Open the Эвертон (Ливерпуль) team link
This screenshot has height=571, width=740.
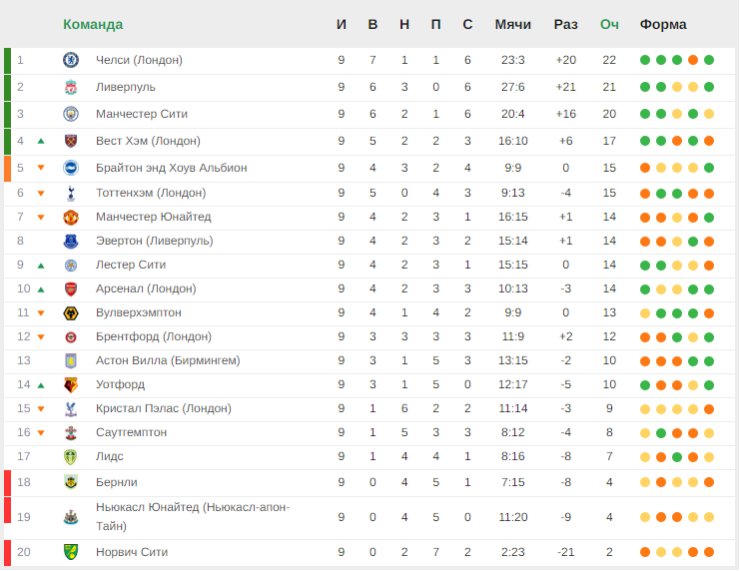coord(154,241)
